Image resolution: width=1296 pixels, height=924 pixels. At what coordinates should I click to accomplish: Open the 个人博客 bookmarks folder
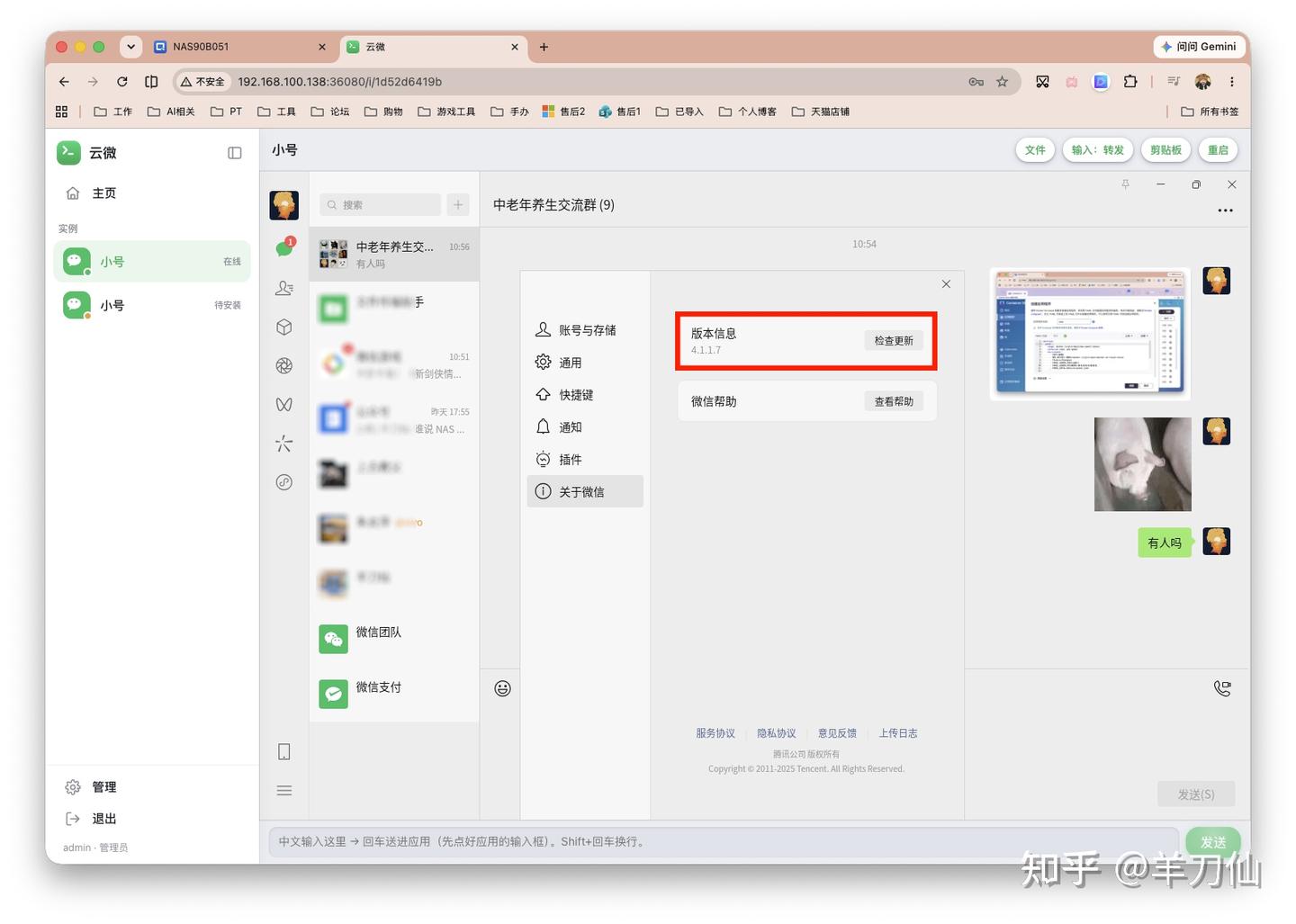747,112
